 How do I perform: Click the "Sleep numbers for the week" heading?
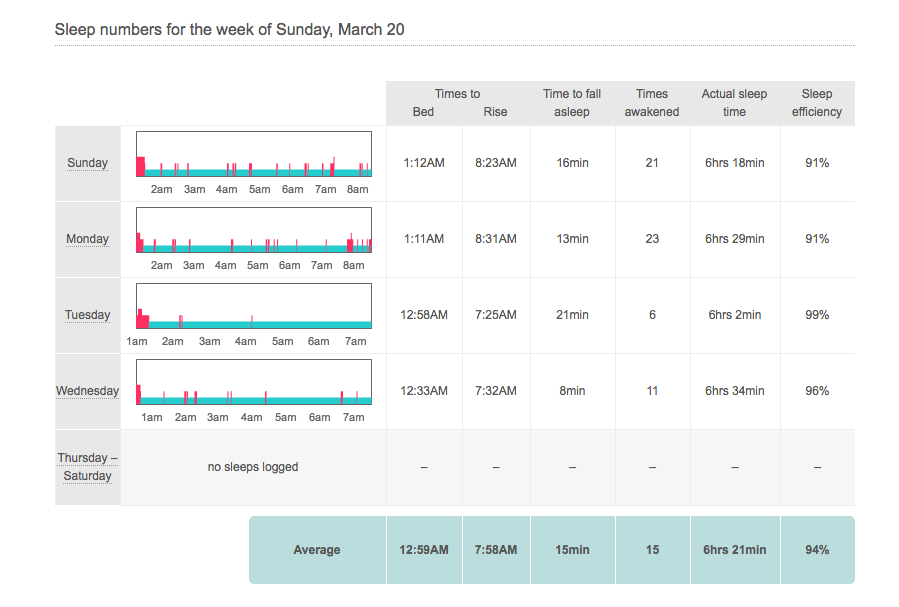click(229, 29)
